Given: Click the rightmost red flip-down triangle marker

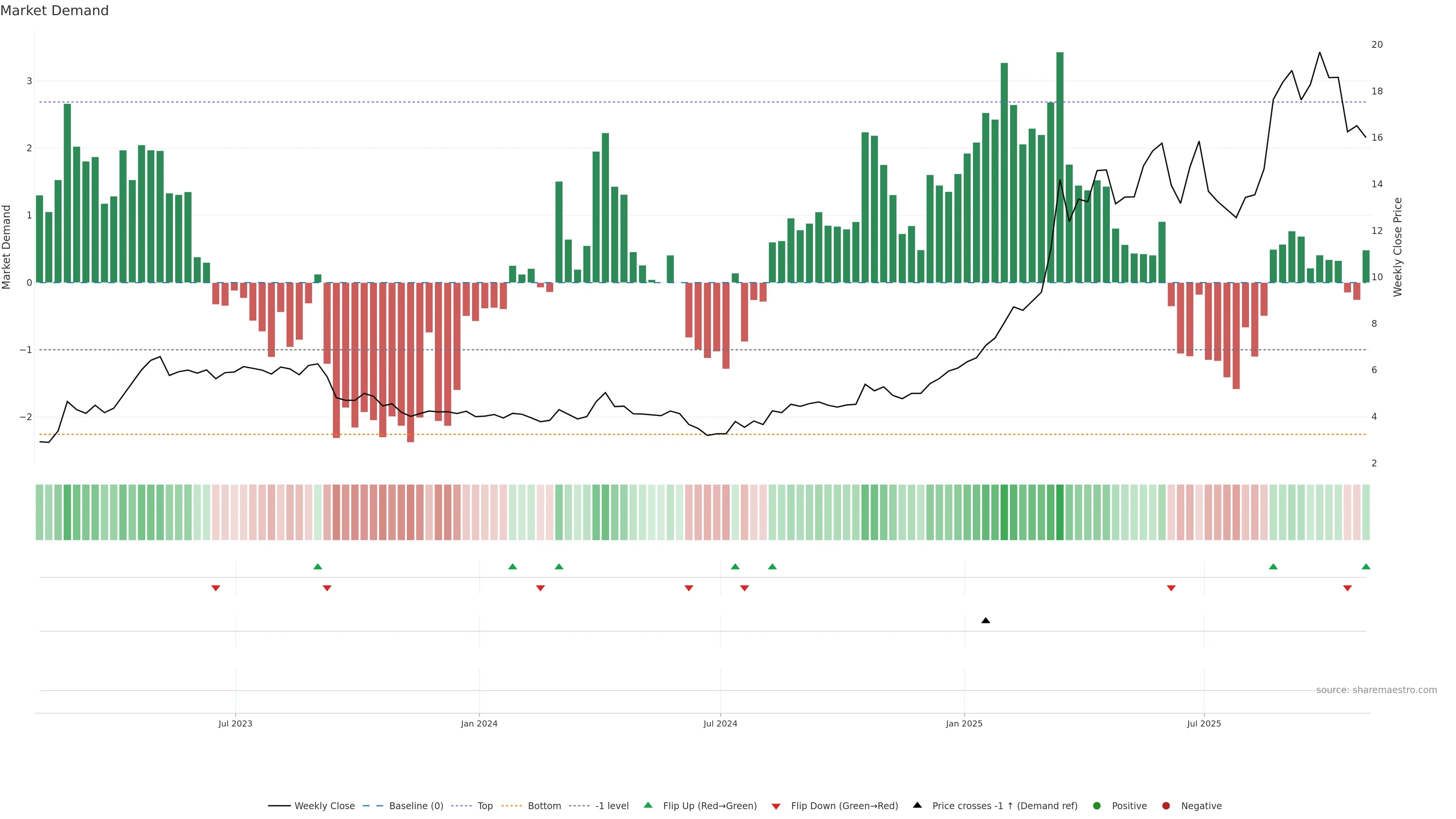Looking at the screenshot, I should 1348,588.
